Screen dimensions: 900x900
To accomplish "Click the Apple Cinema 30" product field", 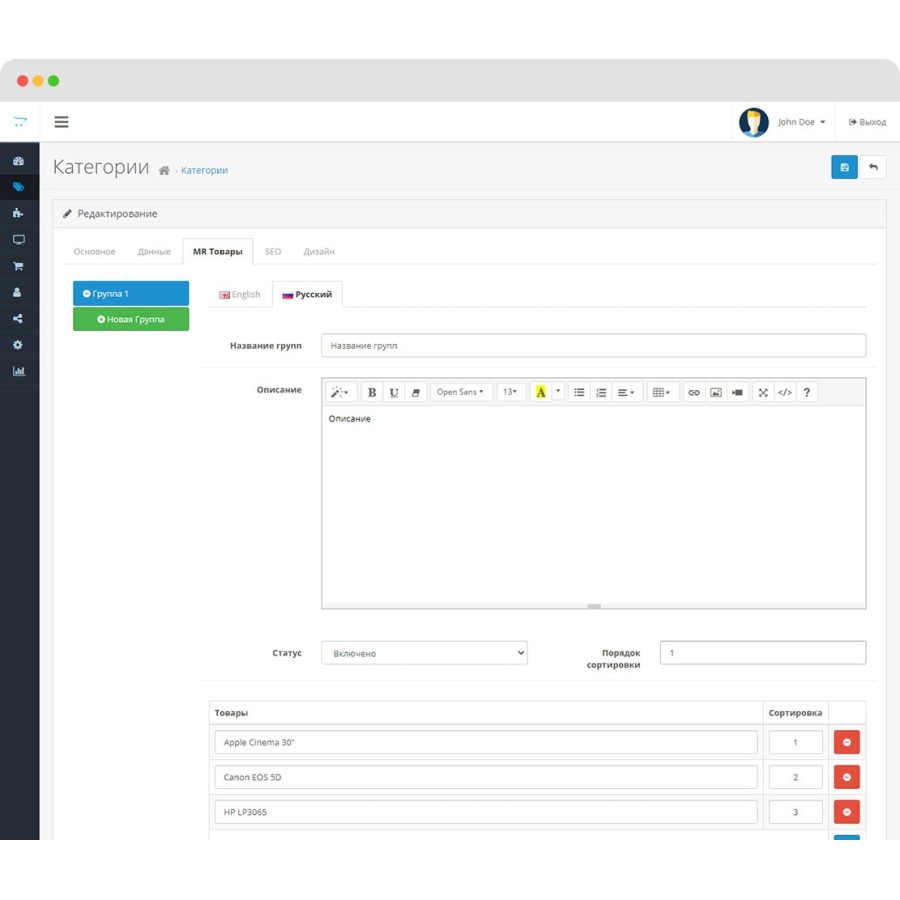I will (486, 742).
